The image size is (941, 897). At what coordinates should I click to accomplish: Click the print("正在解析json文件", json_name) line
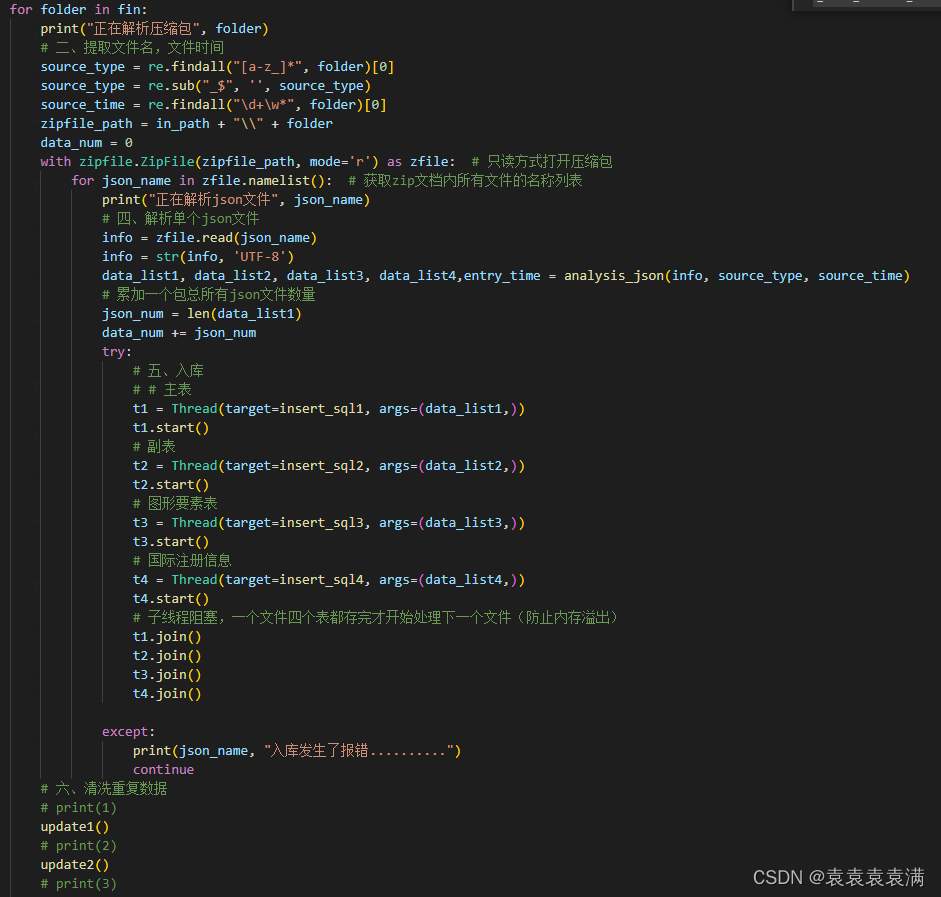(236, 200)
